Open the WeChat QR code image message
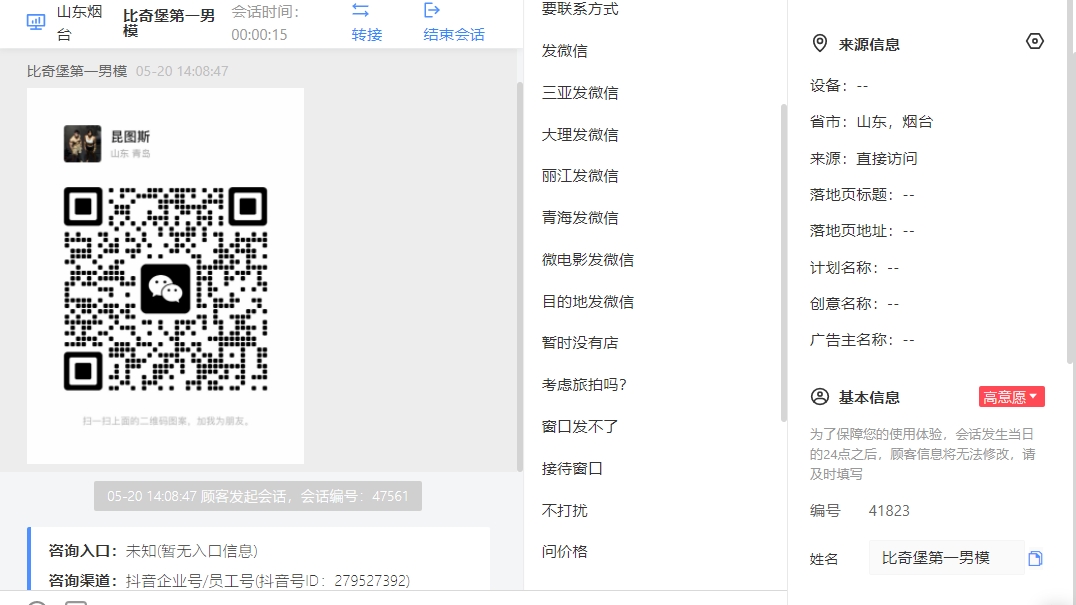The image size is (1076, 605). (165, 276)
